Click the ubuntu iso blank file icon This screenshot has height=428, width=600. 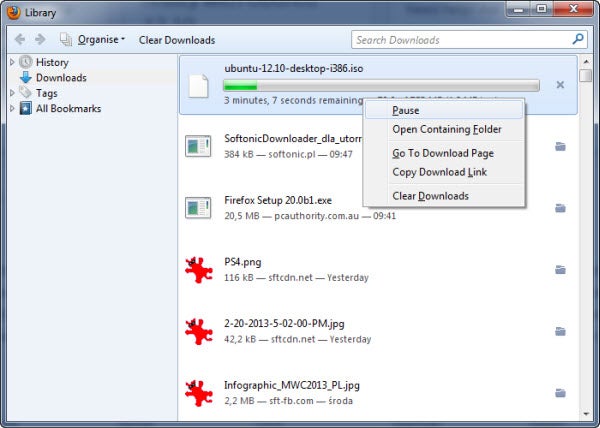point(199,86)
